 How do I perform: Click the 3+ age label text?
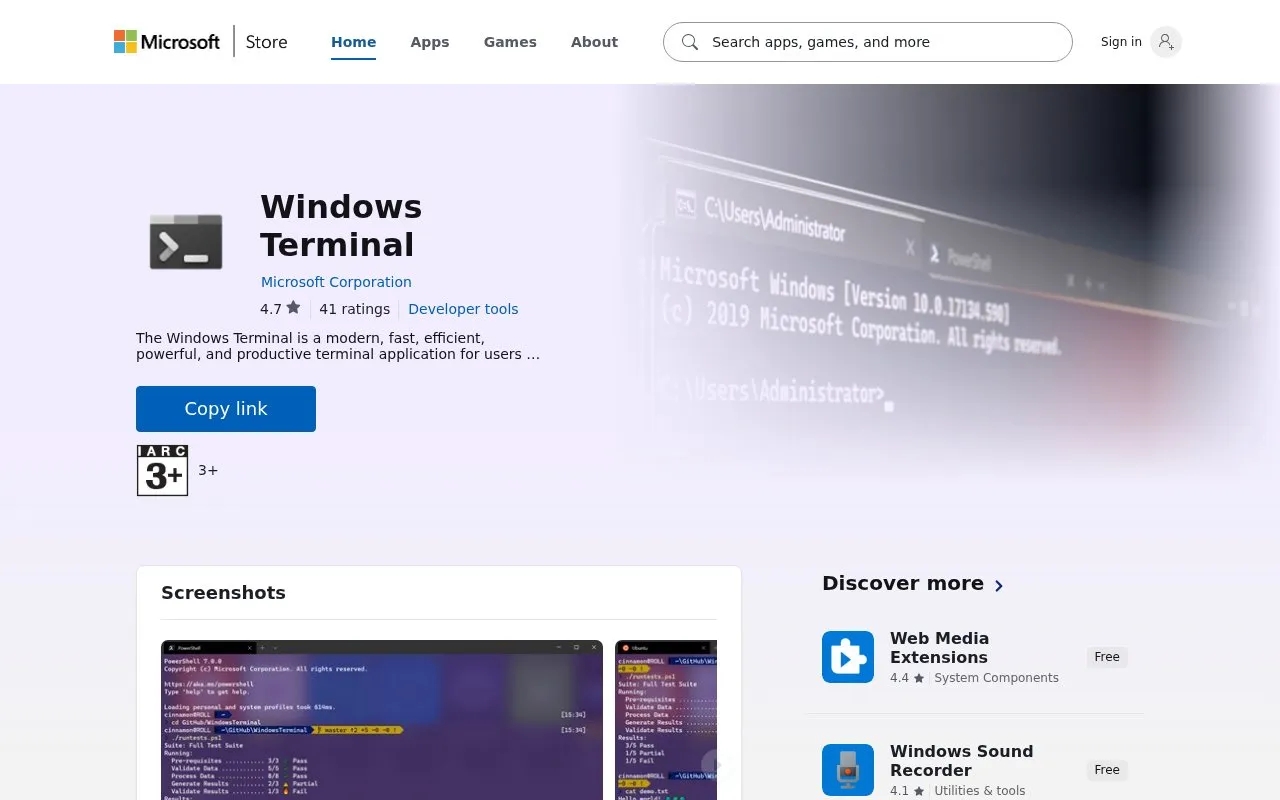click(x=208, y=470)
